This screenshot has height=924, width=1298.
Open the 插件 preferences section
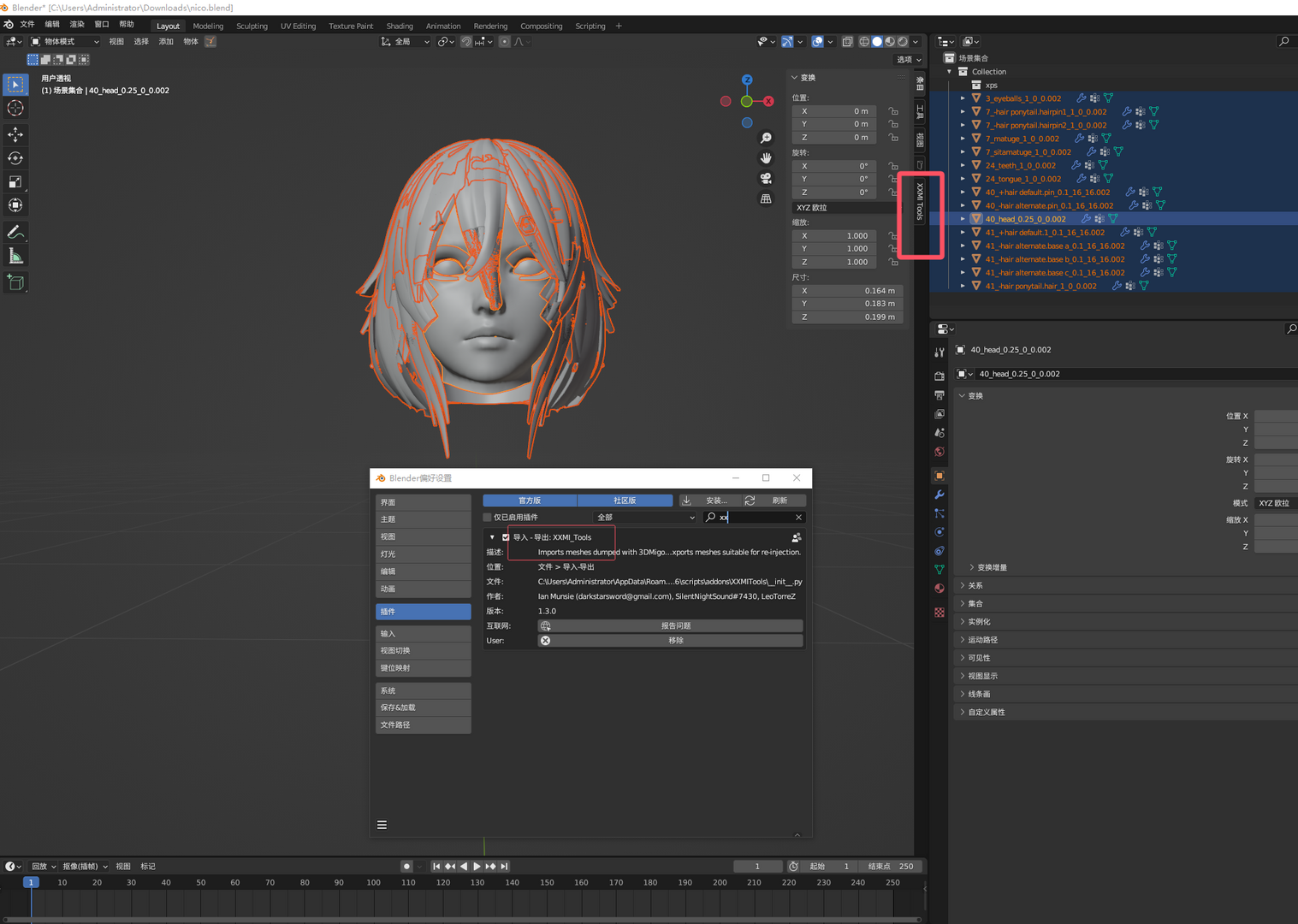pos(423,612)
